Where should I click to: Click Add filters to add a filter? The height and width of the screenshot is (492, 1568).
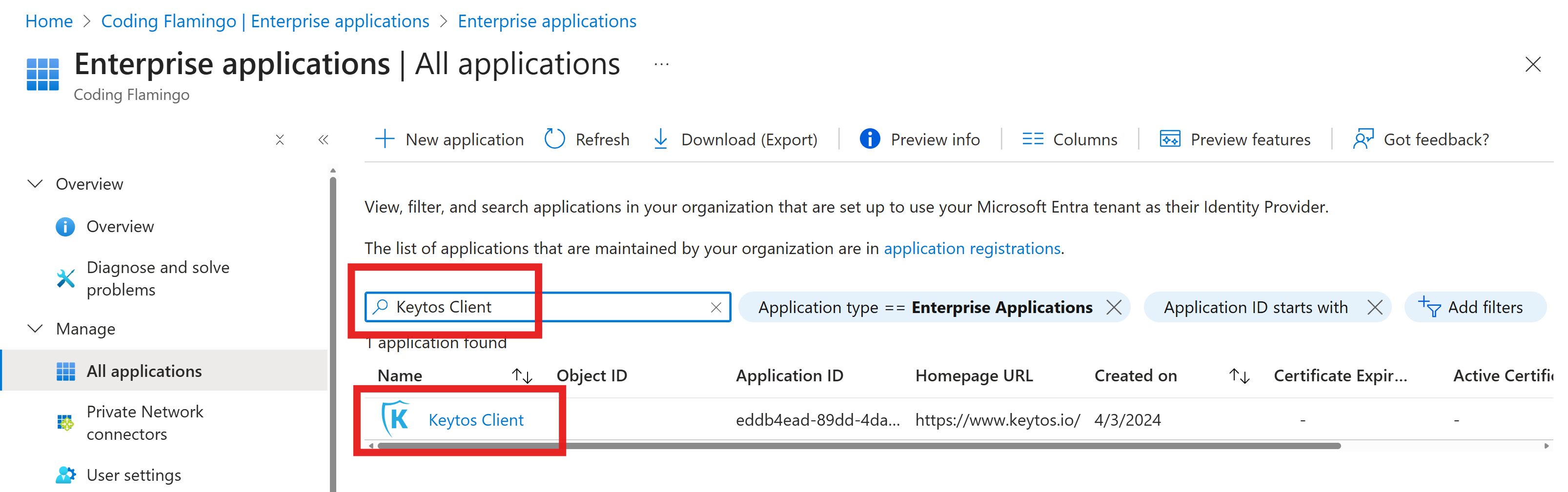click(x=1475, y=307)
